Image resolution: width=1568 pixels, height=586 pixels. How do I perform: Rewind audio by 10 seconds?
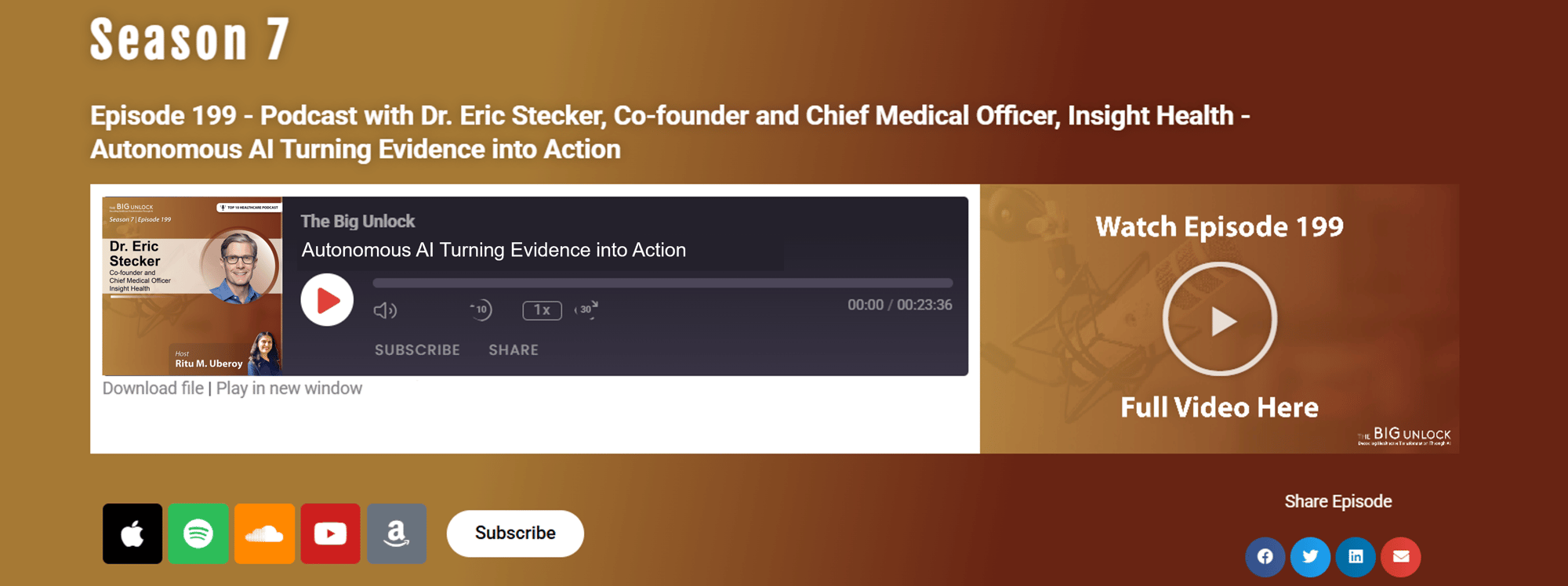click(481, 309)
